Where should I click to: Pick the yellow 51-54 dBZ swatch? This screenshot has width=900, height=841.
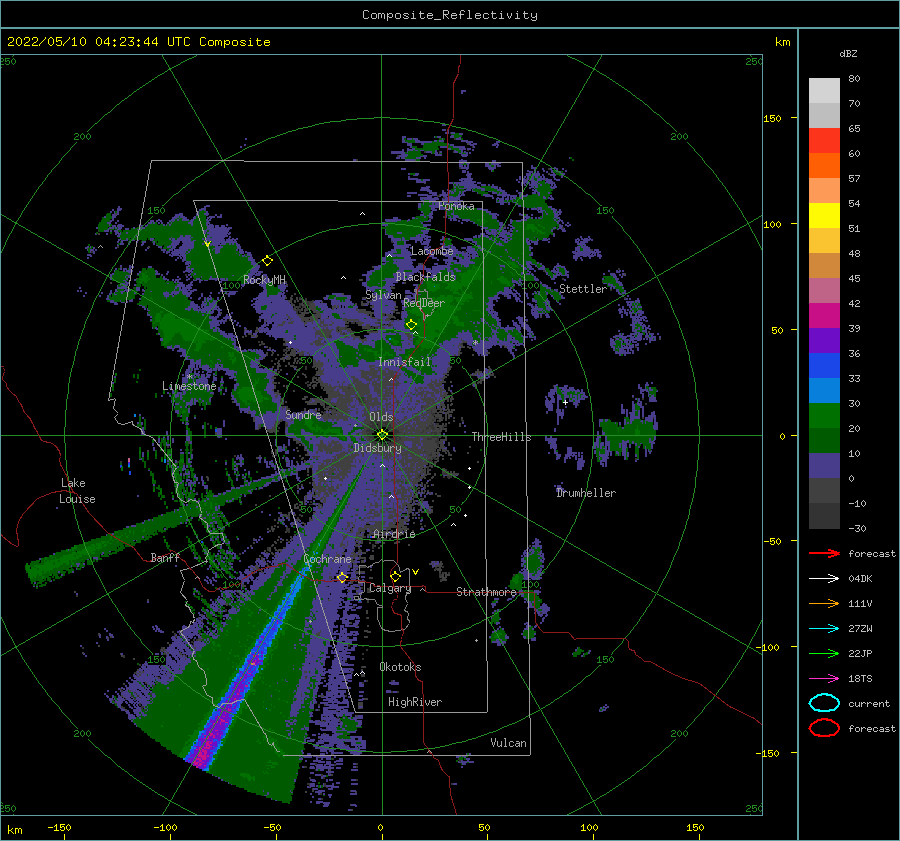click(824, 216)
